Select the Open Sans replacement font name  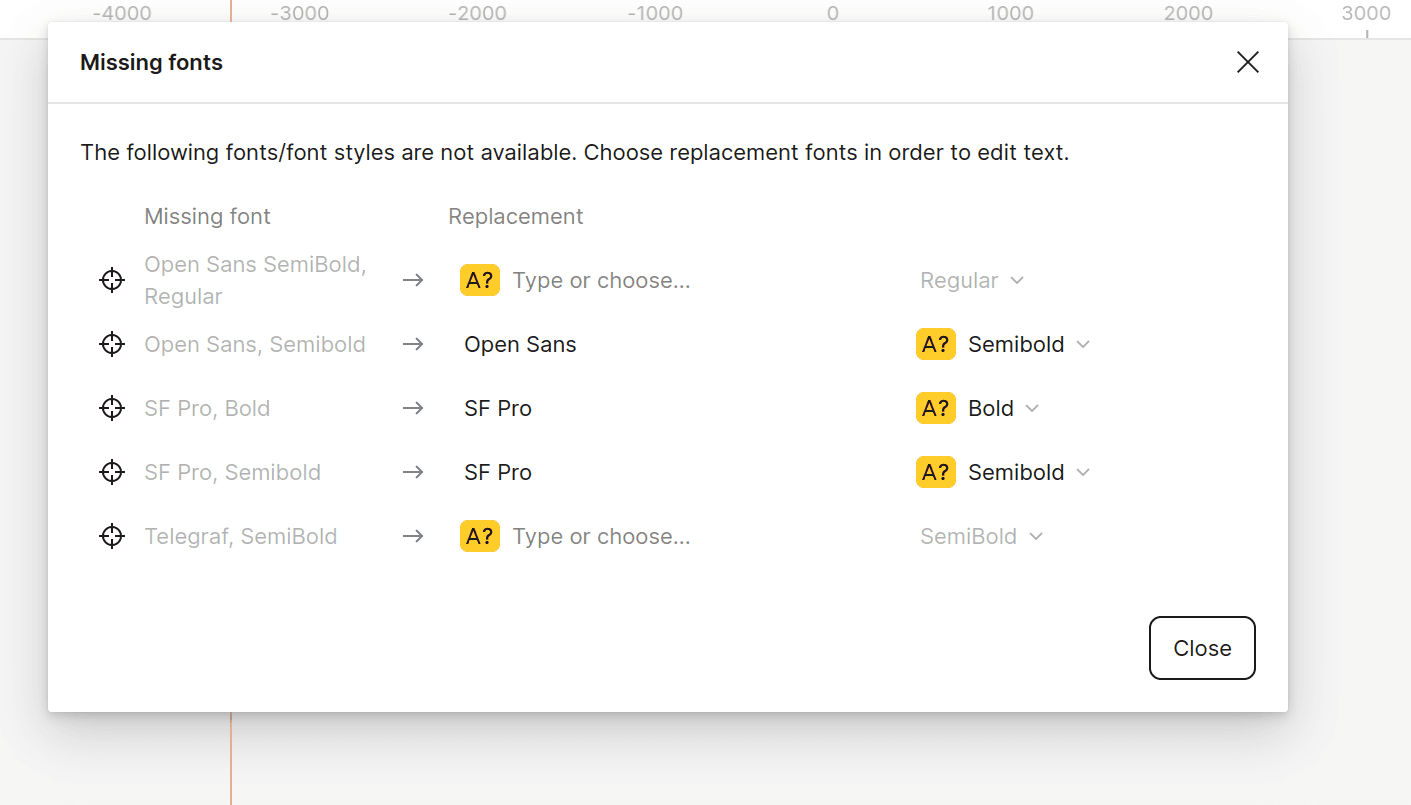tap(520, 344)
